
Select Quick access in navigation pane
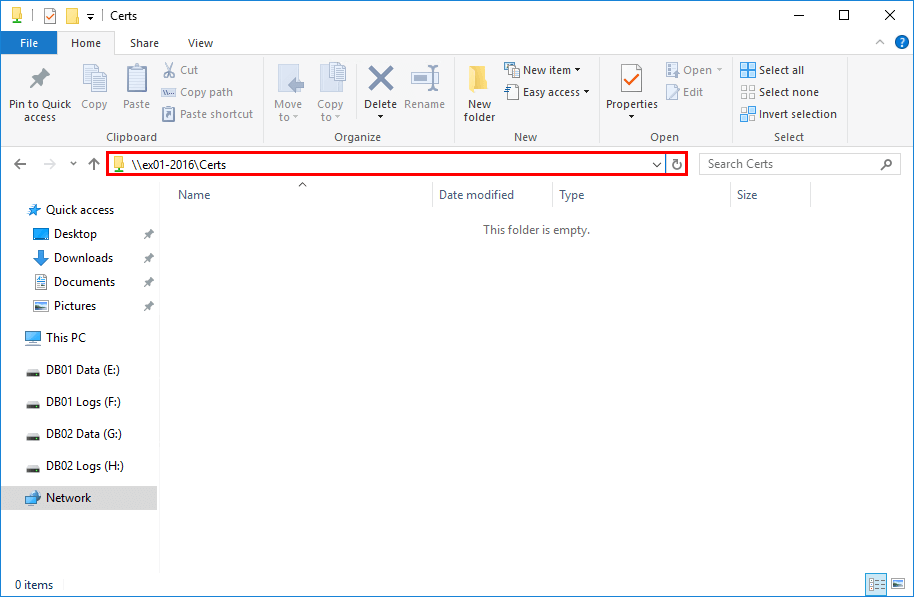point(79,210)
